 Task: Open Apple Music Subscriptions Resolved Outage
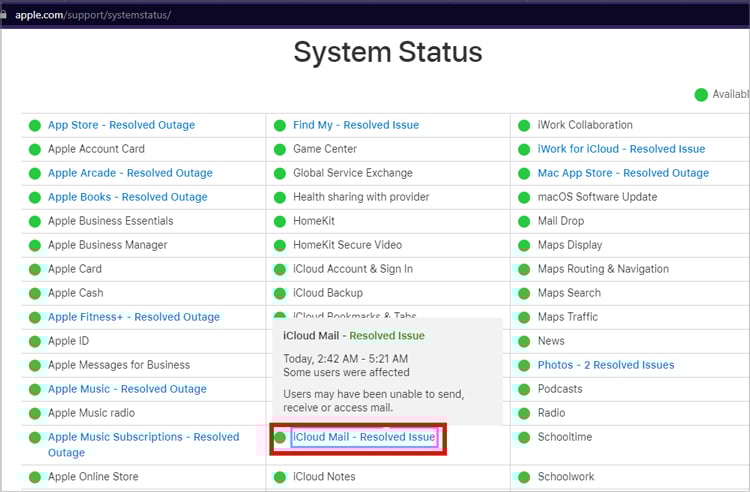pos(143,437)
